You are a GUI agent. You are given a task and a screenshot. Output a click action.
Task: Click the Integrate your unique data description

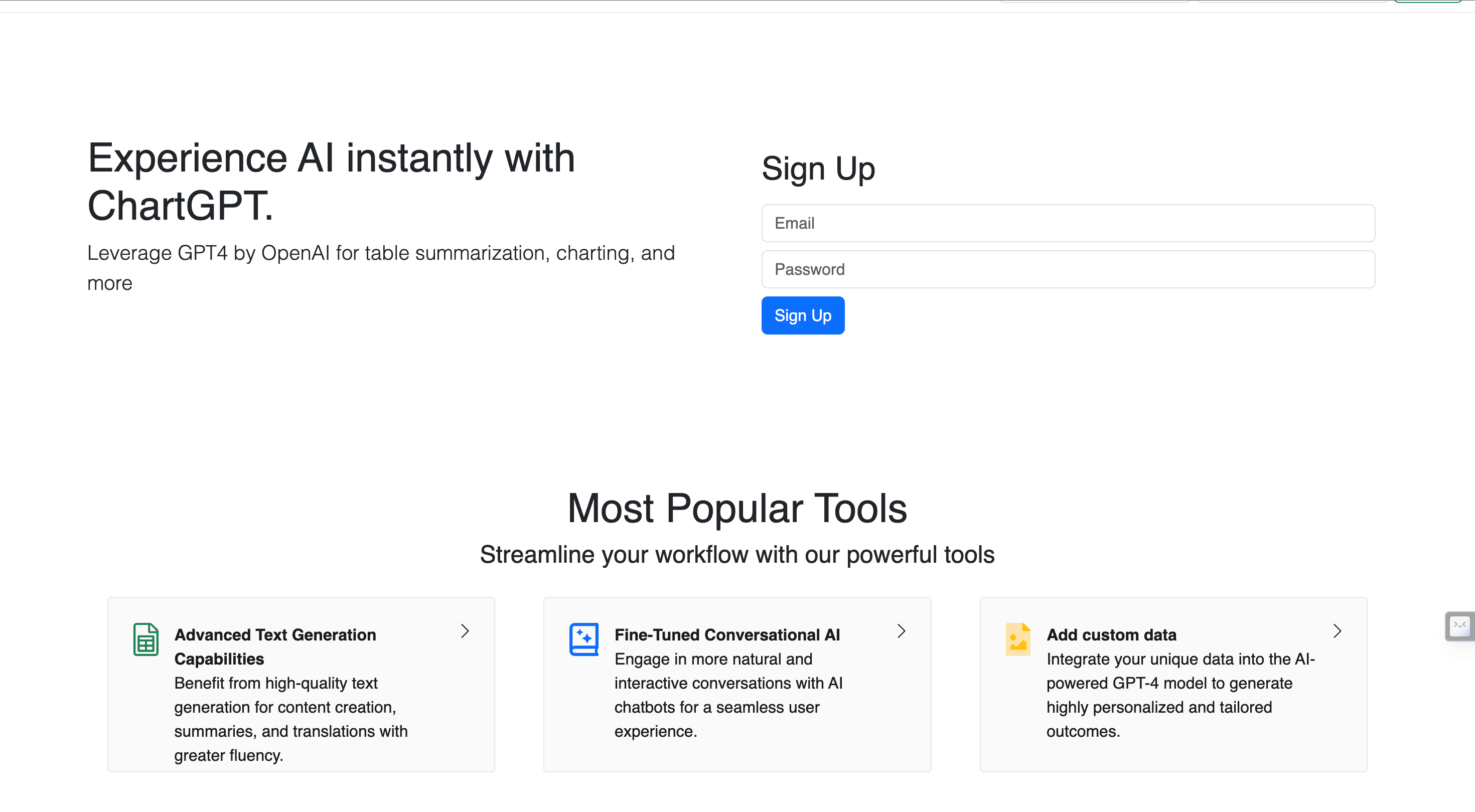(x=1181, y=695)
